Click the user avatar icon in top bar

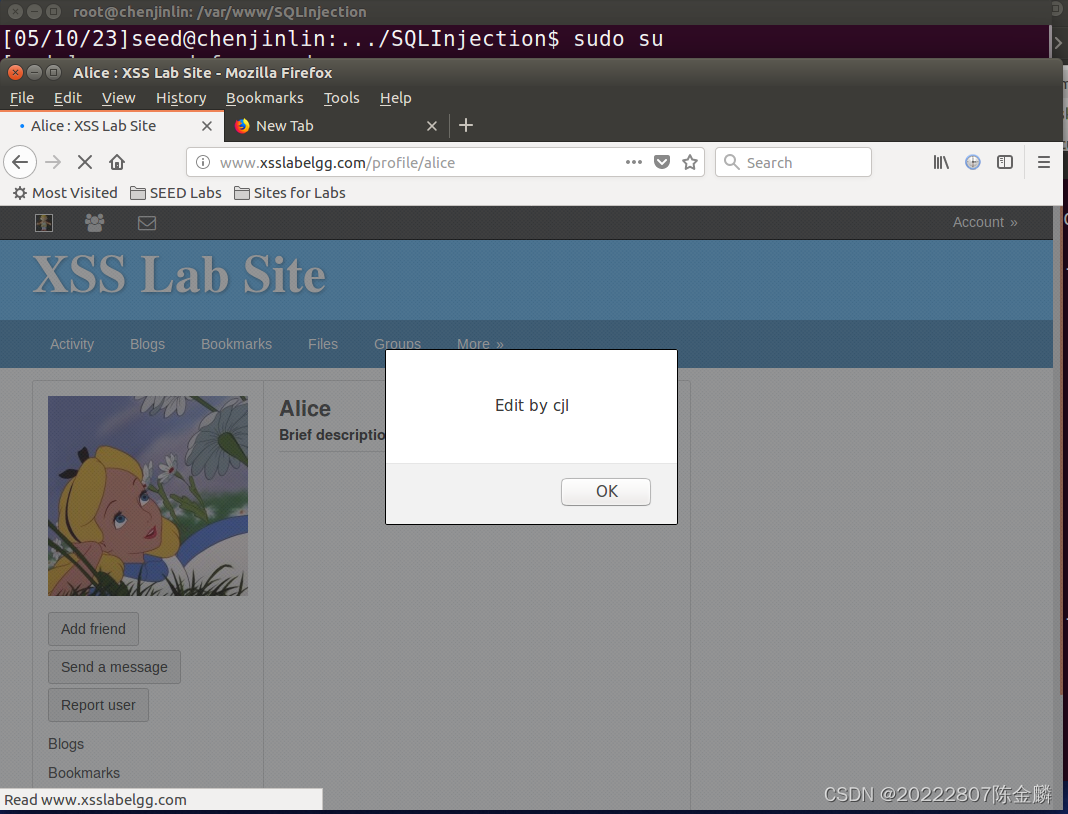pyautogui.click(x=44, y=223)
